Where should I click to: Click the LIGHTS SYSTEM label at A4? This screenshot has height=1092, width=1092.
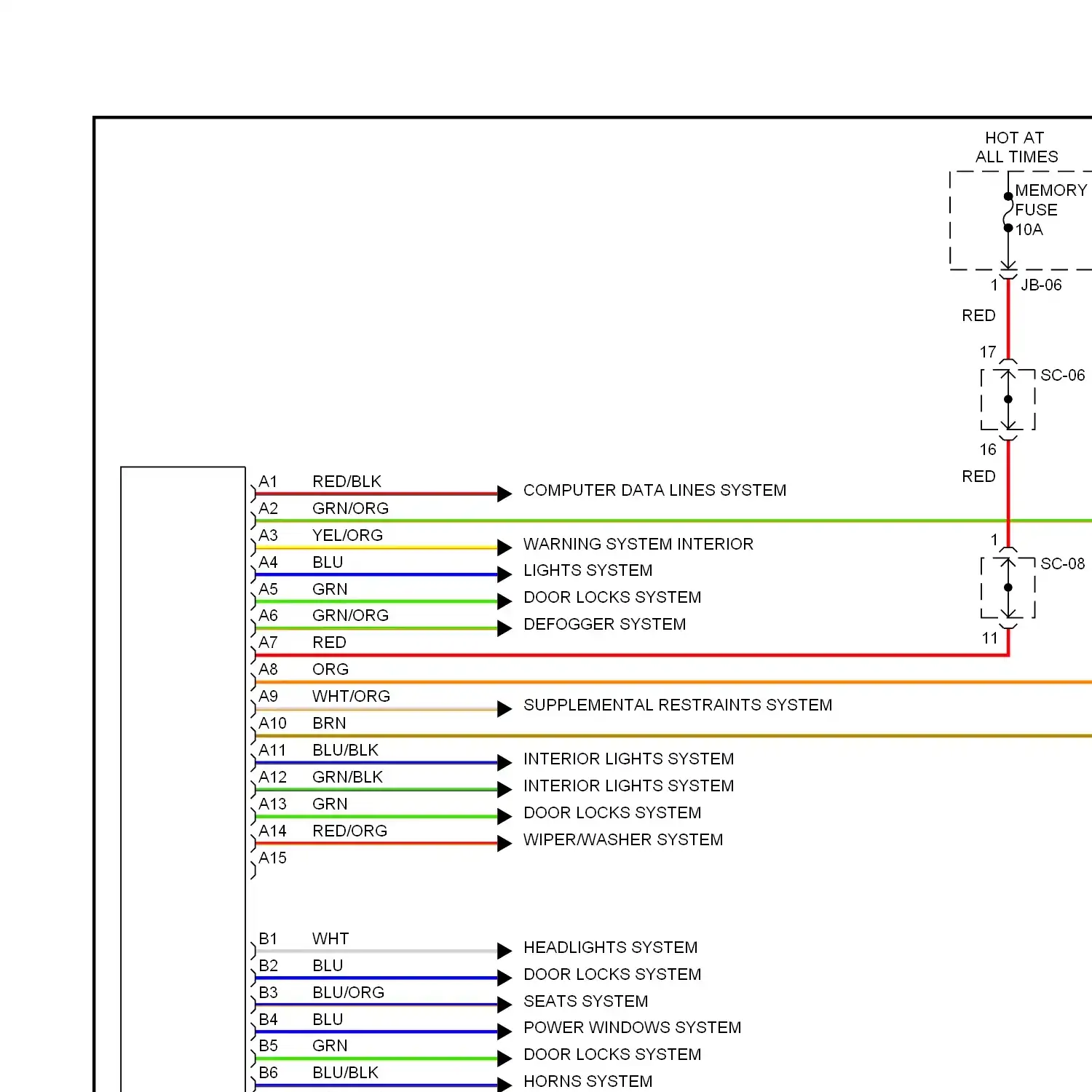587,570
